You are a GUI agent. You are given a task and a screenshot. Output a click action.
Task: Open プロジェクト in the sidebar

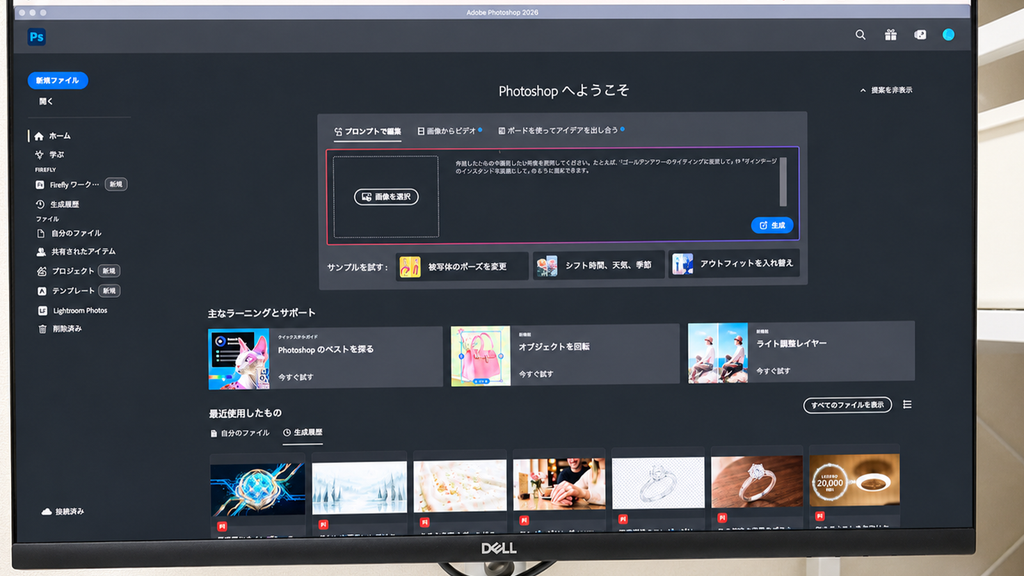[x=65, y=271]
